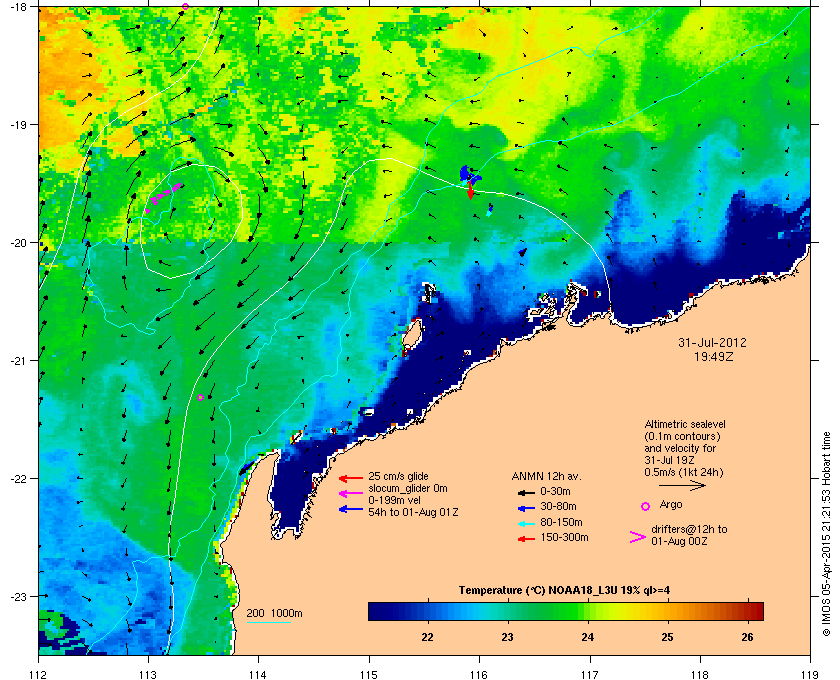Screen dimensions: 840x680
Task: Click the Argo float circle near 113.5, -21.3
Action: click(200, 398)
